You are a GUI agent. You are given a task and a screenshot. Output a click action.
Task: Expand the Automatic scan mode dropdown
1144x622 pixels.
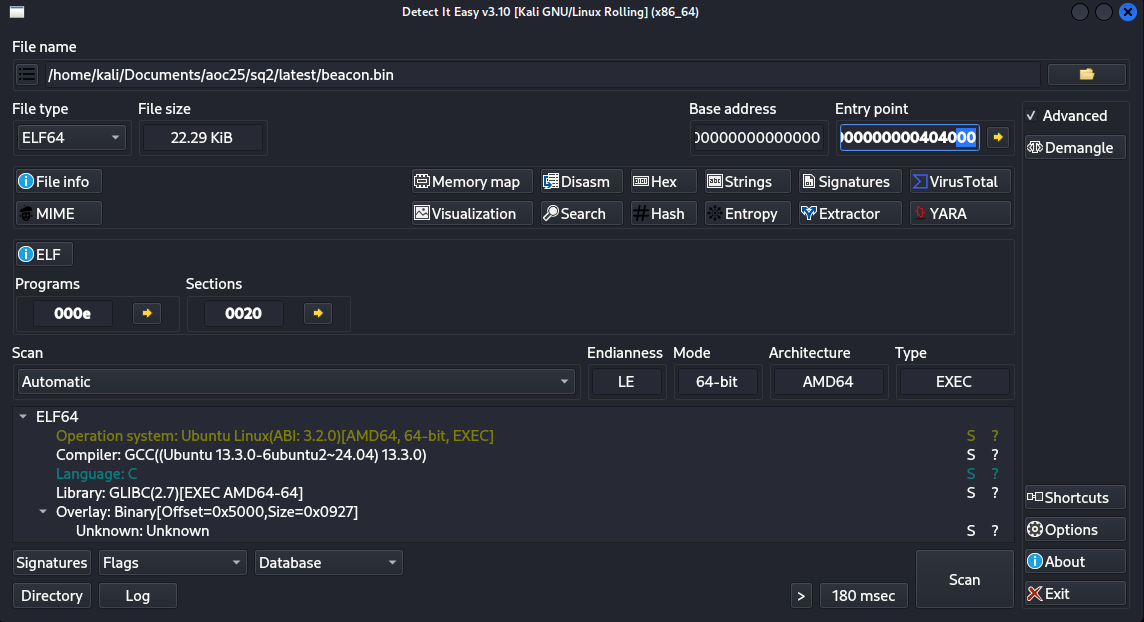pos(296,382)
